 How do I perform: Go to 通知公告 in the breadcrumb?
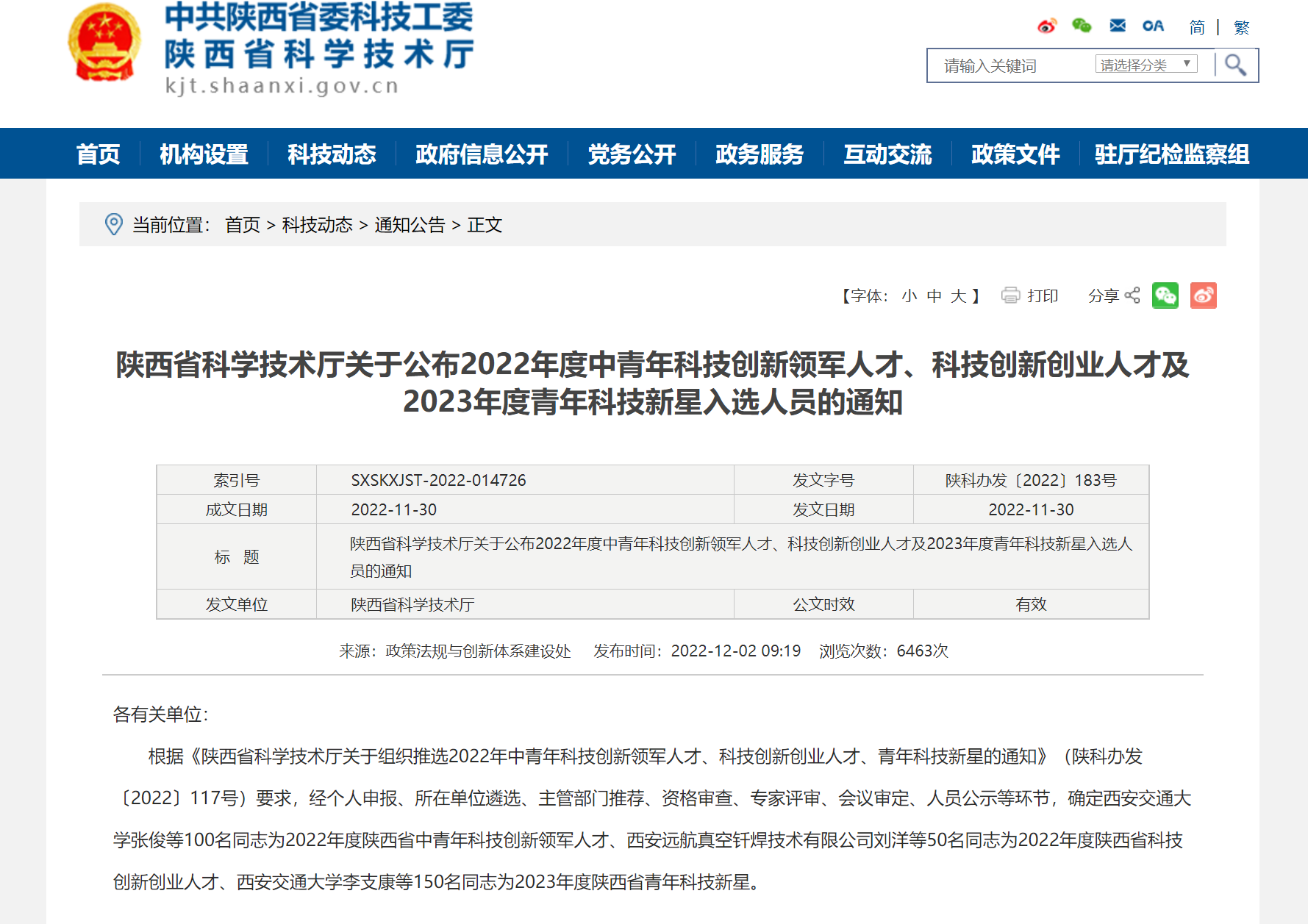tap(410, 224)
